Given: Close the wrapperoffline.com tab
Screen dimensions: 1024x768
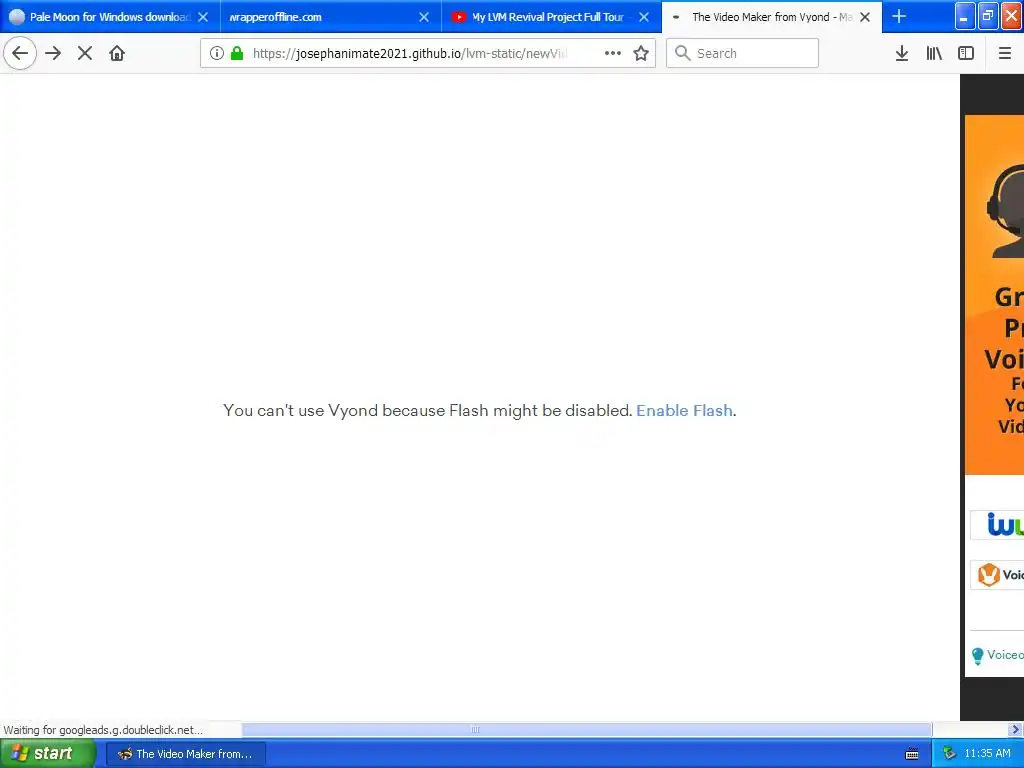Looking at the screenshot, I should (x=424, y=17).
